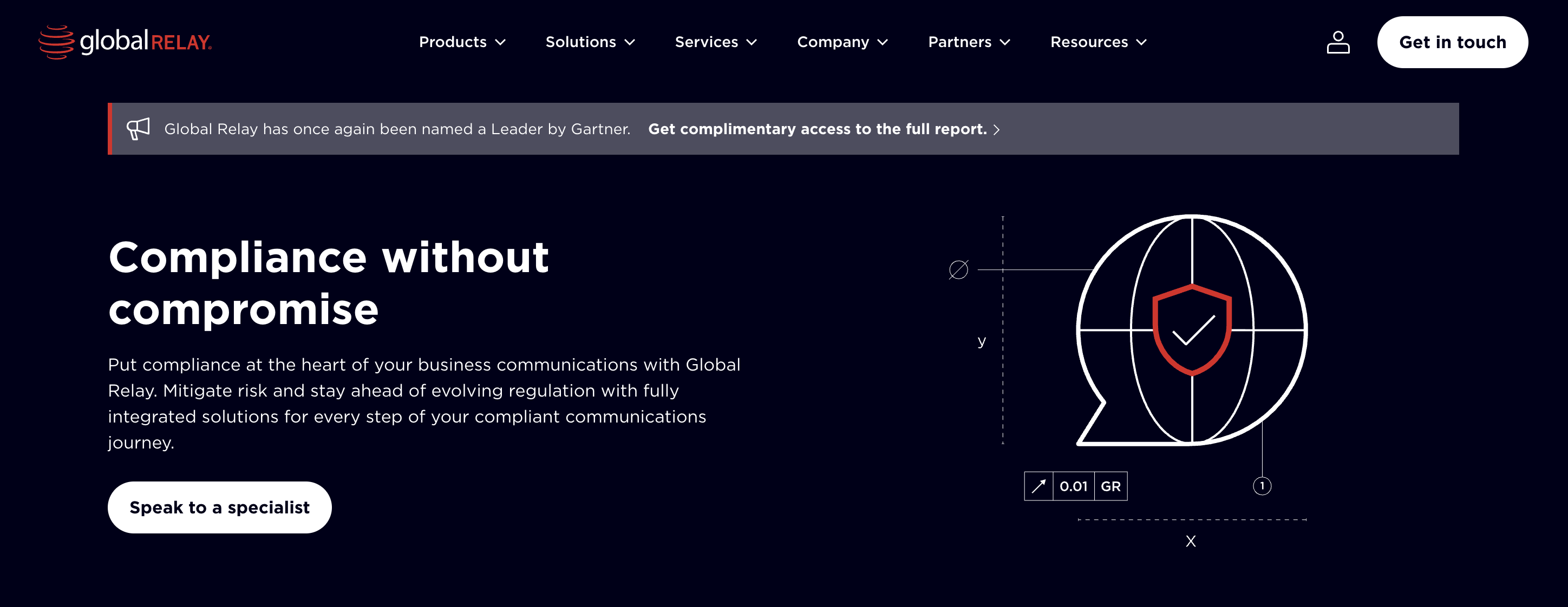
Task: Click the circled number 1 marker
Action: [1262, 486]
